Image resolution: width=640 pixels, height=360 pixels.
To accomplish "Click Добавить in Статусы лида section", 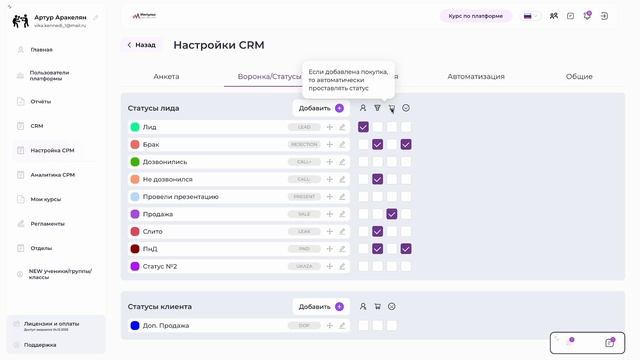I will tap(321, 108).
